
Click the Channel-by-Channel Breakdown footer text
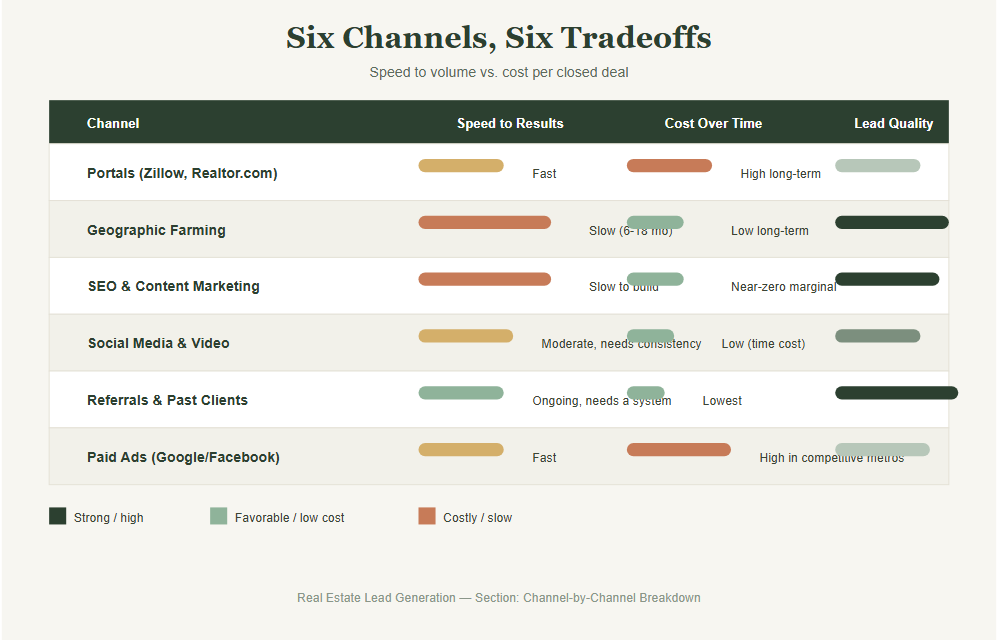pyautogui.click(x=612, y=598)
